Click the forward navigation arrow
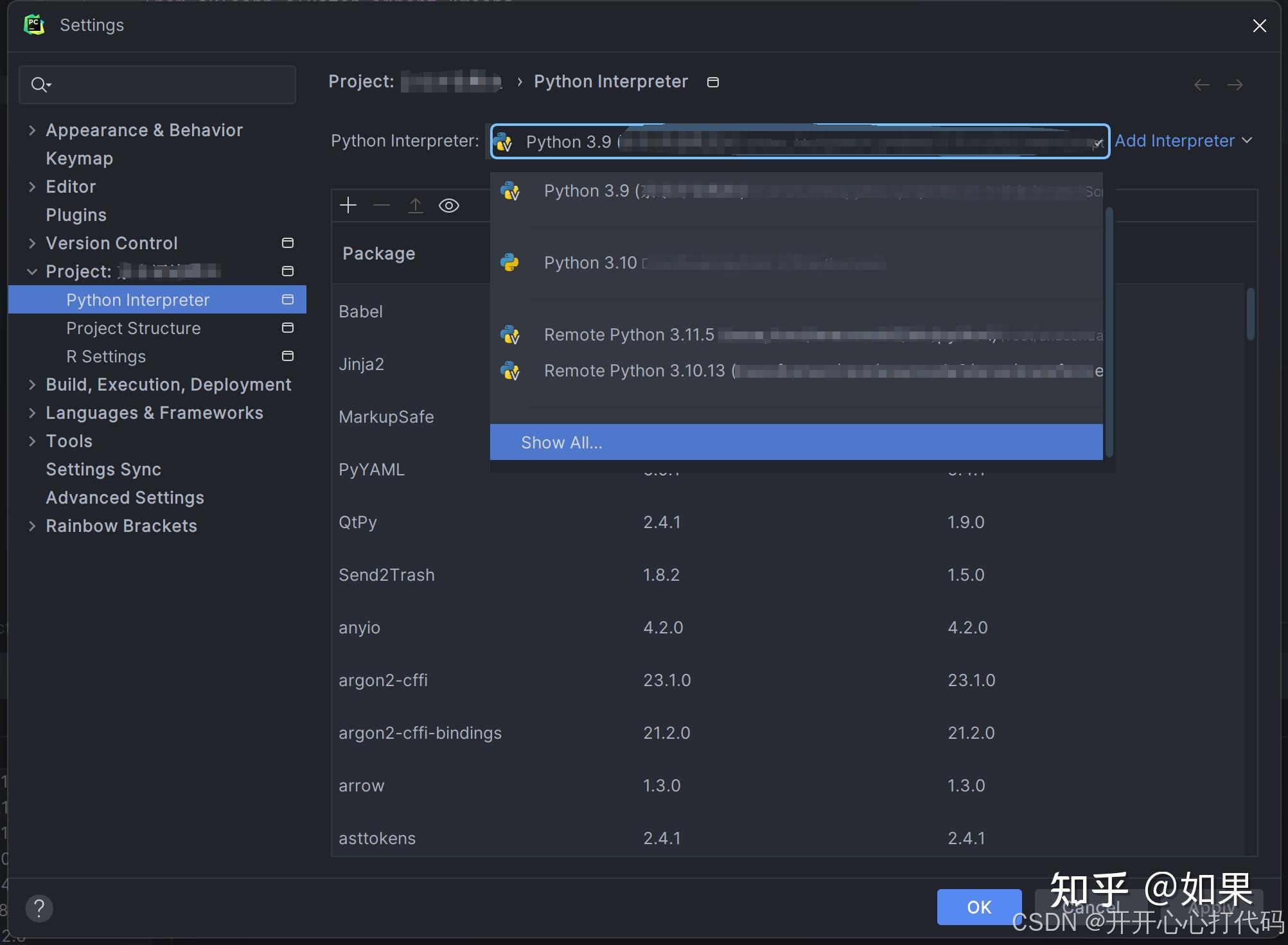1288x945 pixels. [1235, 85]
